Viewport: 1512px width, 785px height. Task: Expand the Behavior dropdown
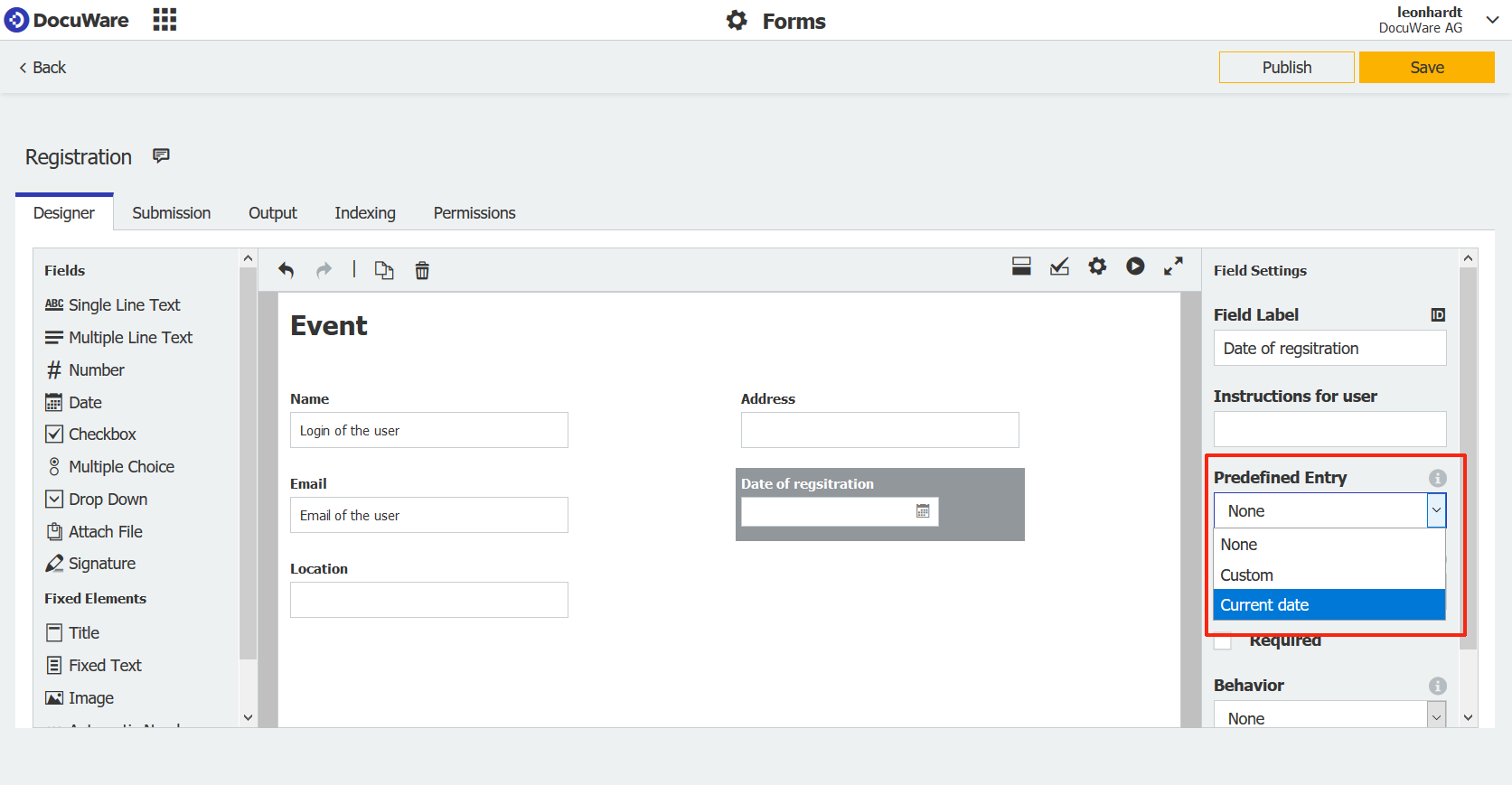tap(1436, 717)
